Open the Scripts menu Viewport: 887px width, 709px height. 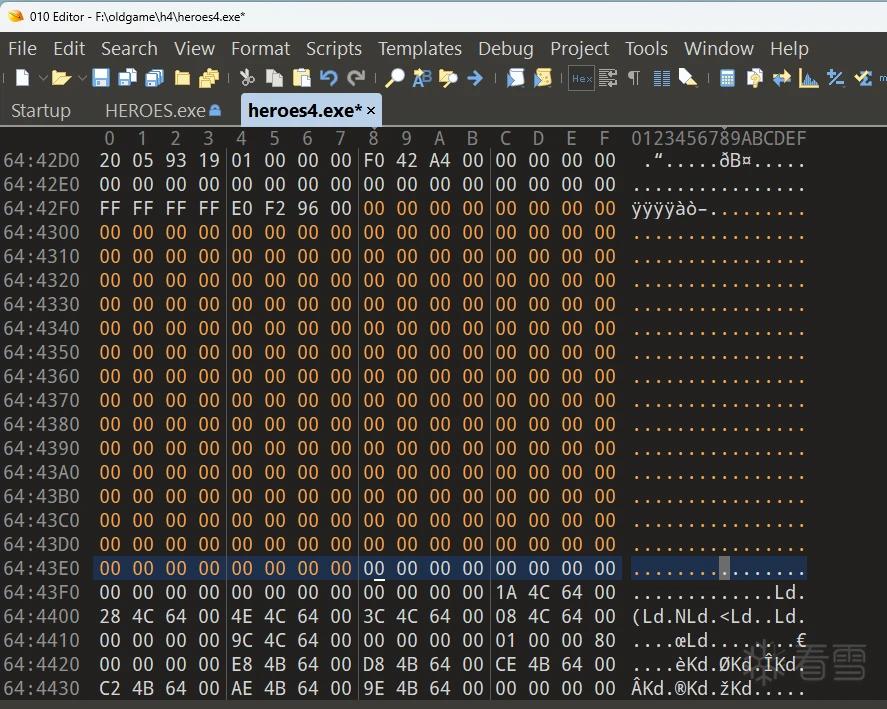(x=334, y=49)
